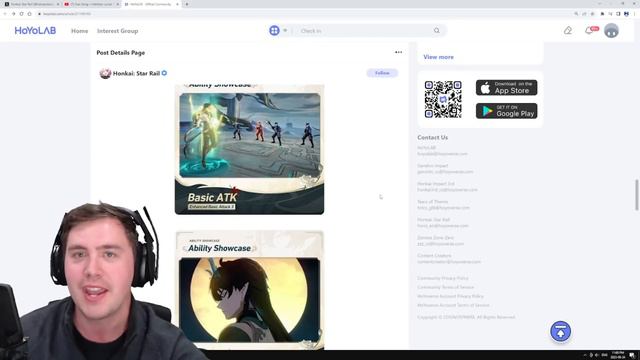Click the back-to-top floating button

point(560,331)
